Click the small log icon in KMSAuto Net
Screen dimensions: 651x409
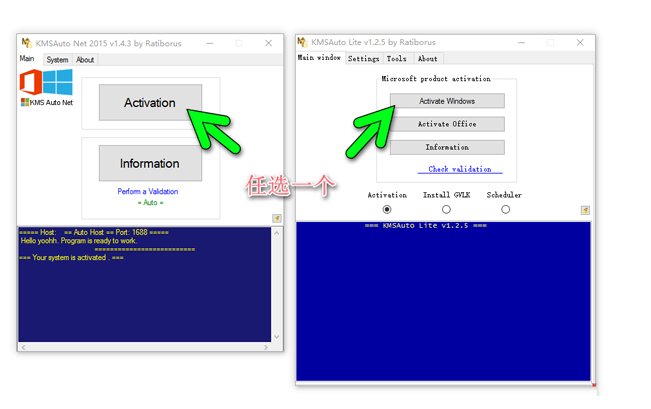click(276, 218)
